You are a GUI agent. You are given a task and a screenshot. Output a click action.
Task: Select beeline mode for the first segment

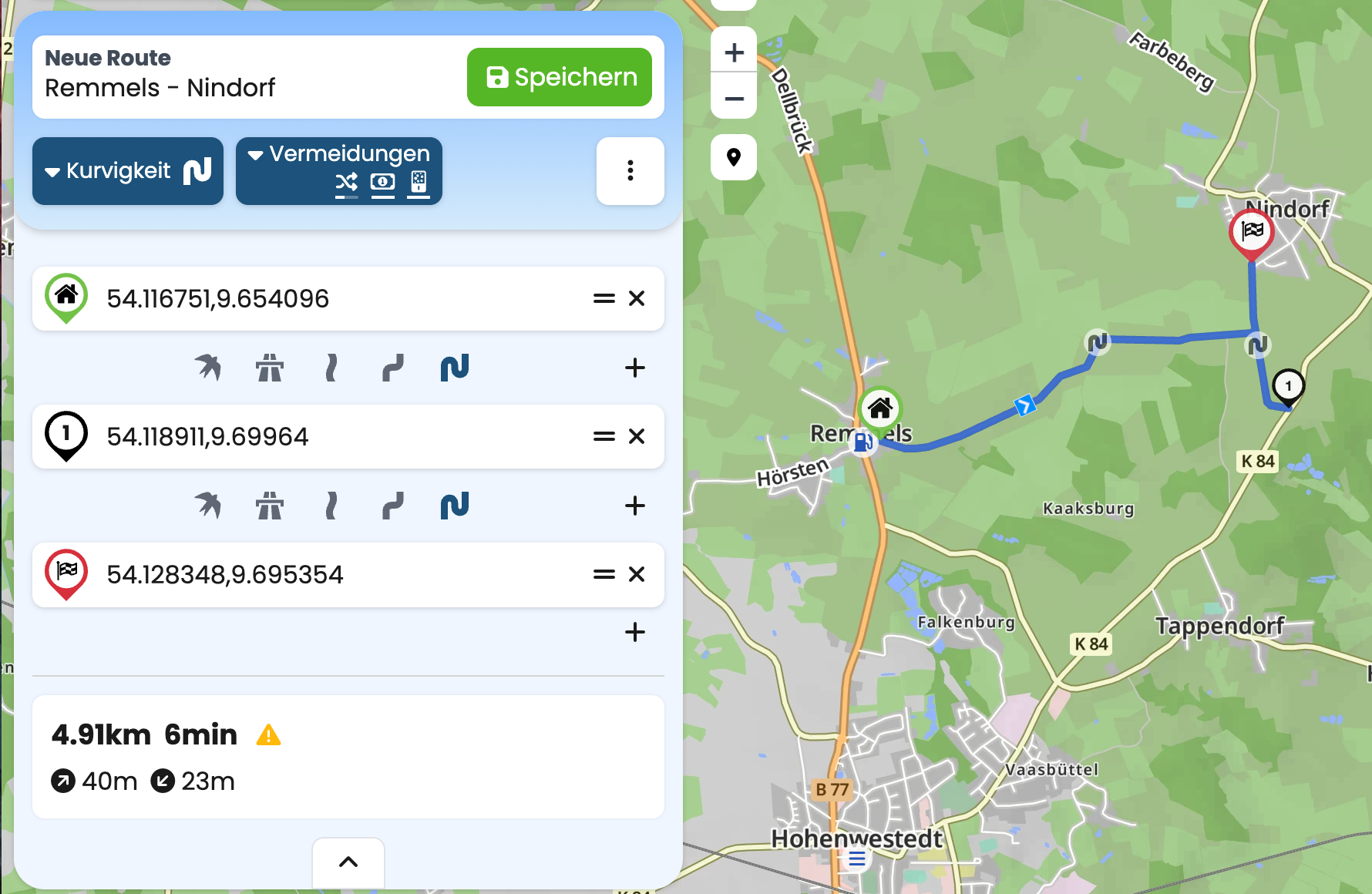(x=207, y=368)
